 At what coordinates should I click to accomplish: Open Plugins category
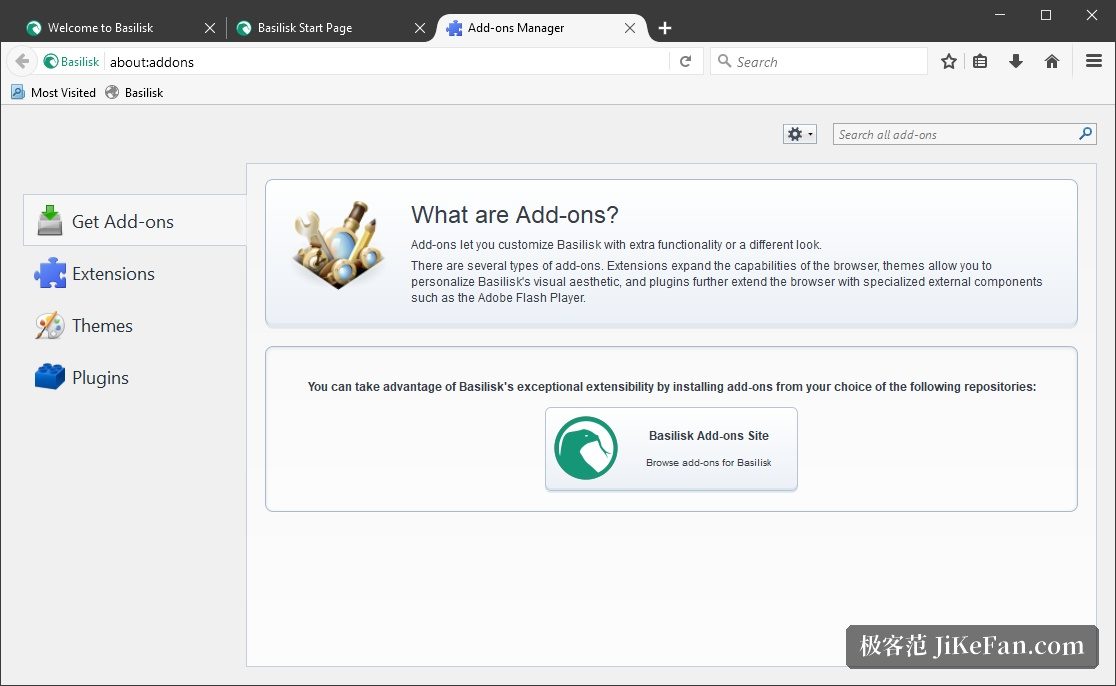pyautogui.click(x=135, y=377)
